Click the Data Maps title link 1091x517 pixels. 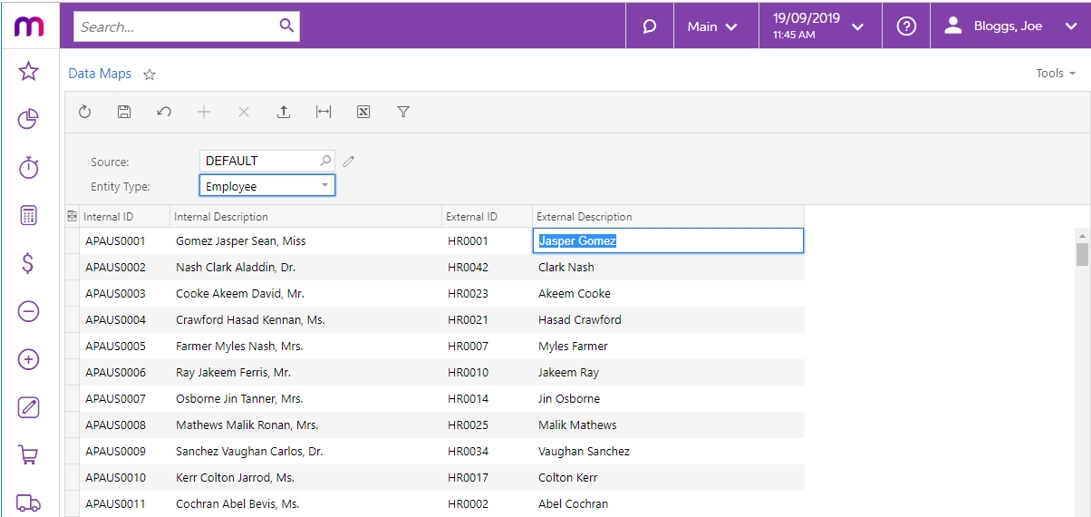99,73
